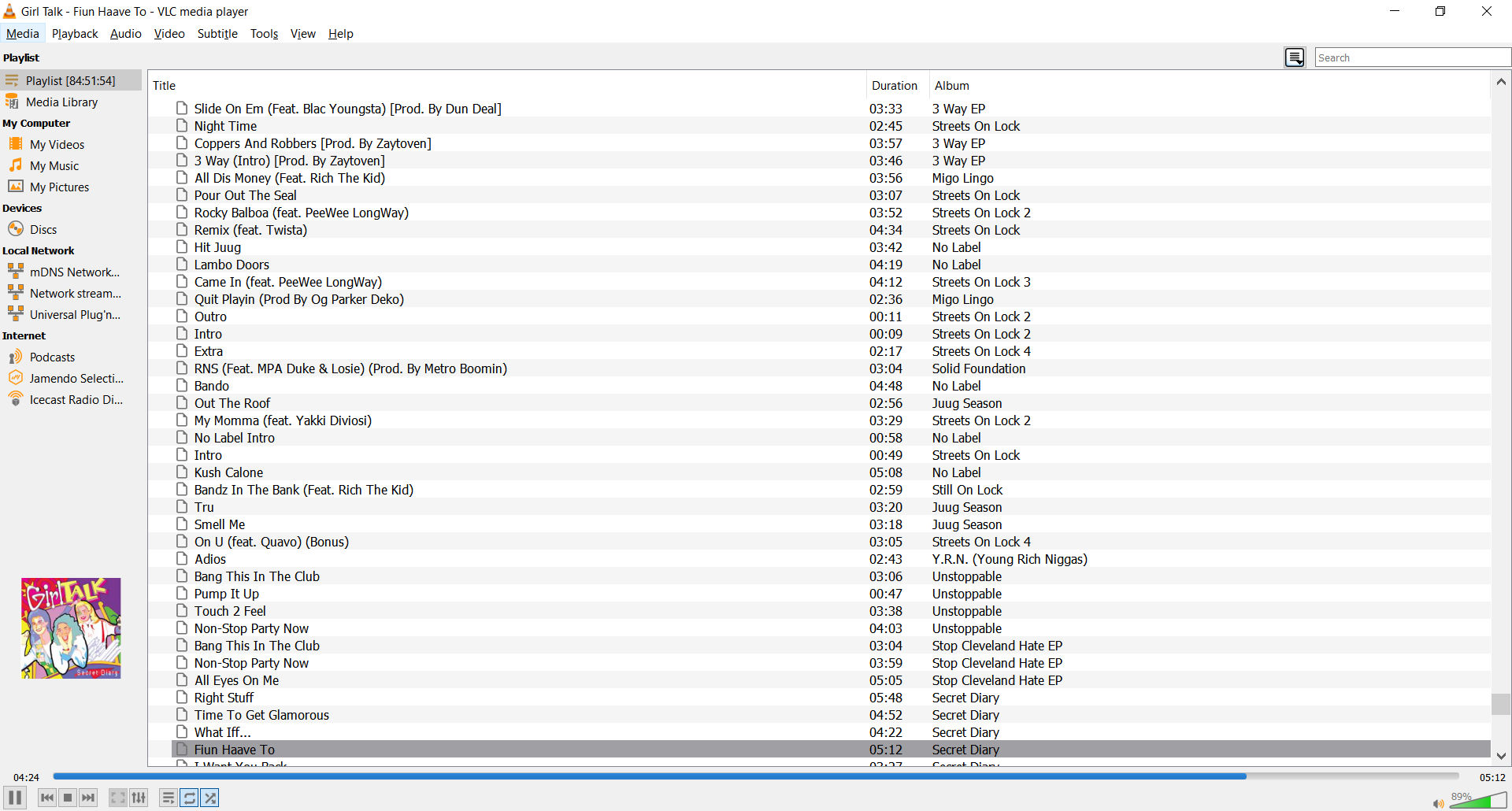This screenshot has height=811, width=1512.
Task: Open the Playback menu
Action: [75, 34]
